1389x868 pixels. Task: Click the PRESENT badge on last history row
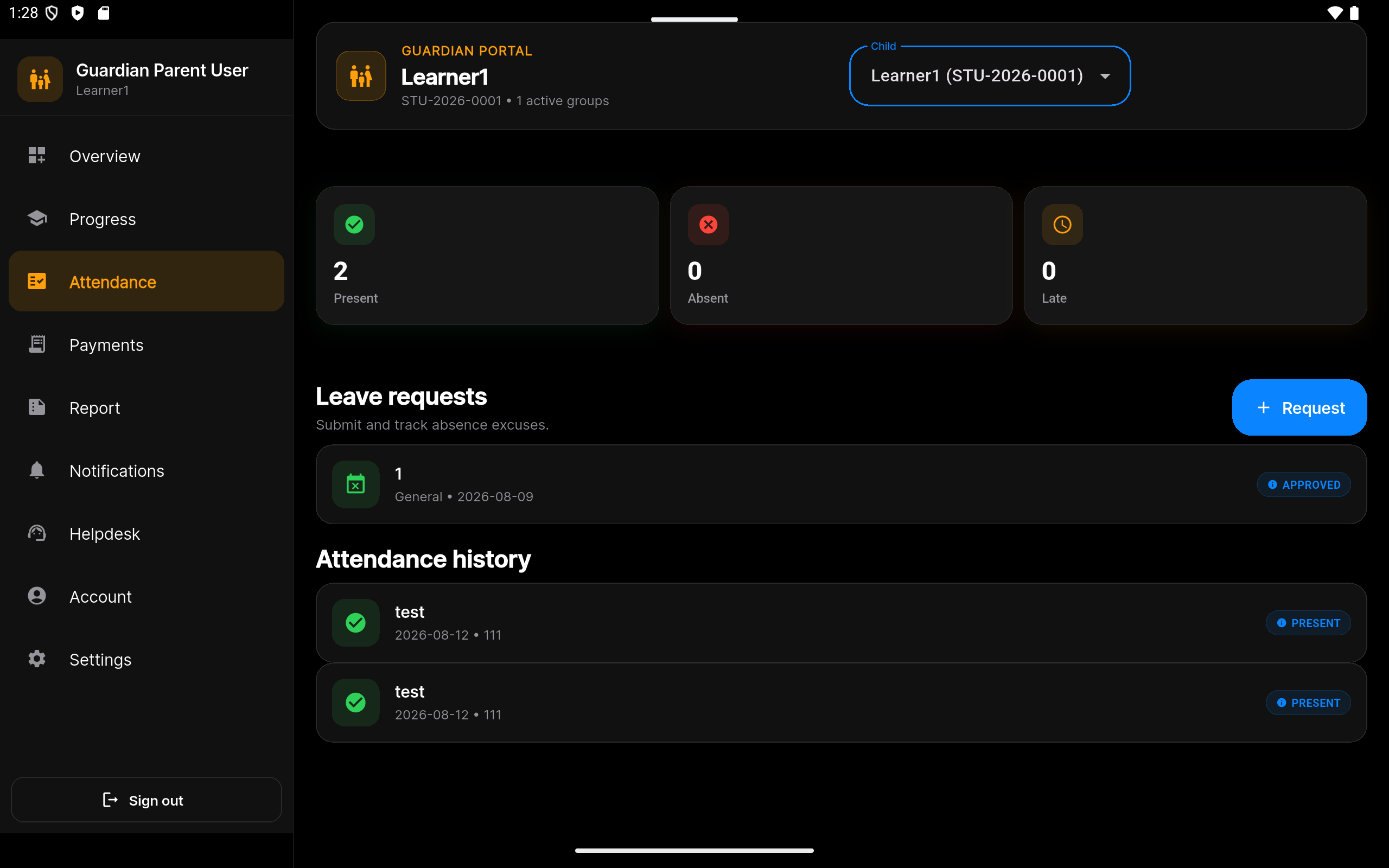pyautogui.click(x=1308, y=703)
